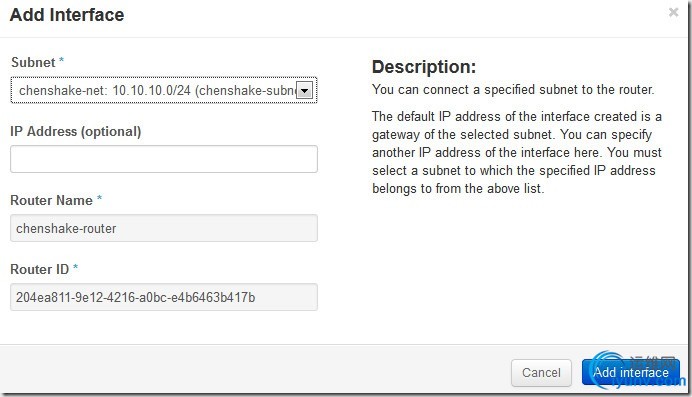
Task: Cancel the Add Interface dialog
Action: click(541, 373)
